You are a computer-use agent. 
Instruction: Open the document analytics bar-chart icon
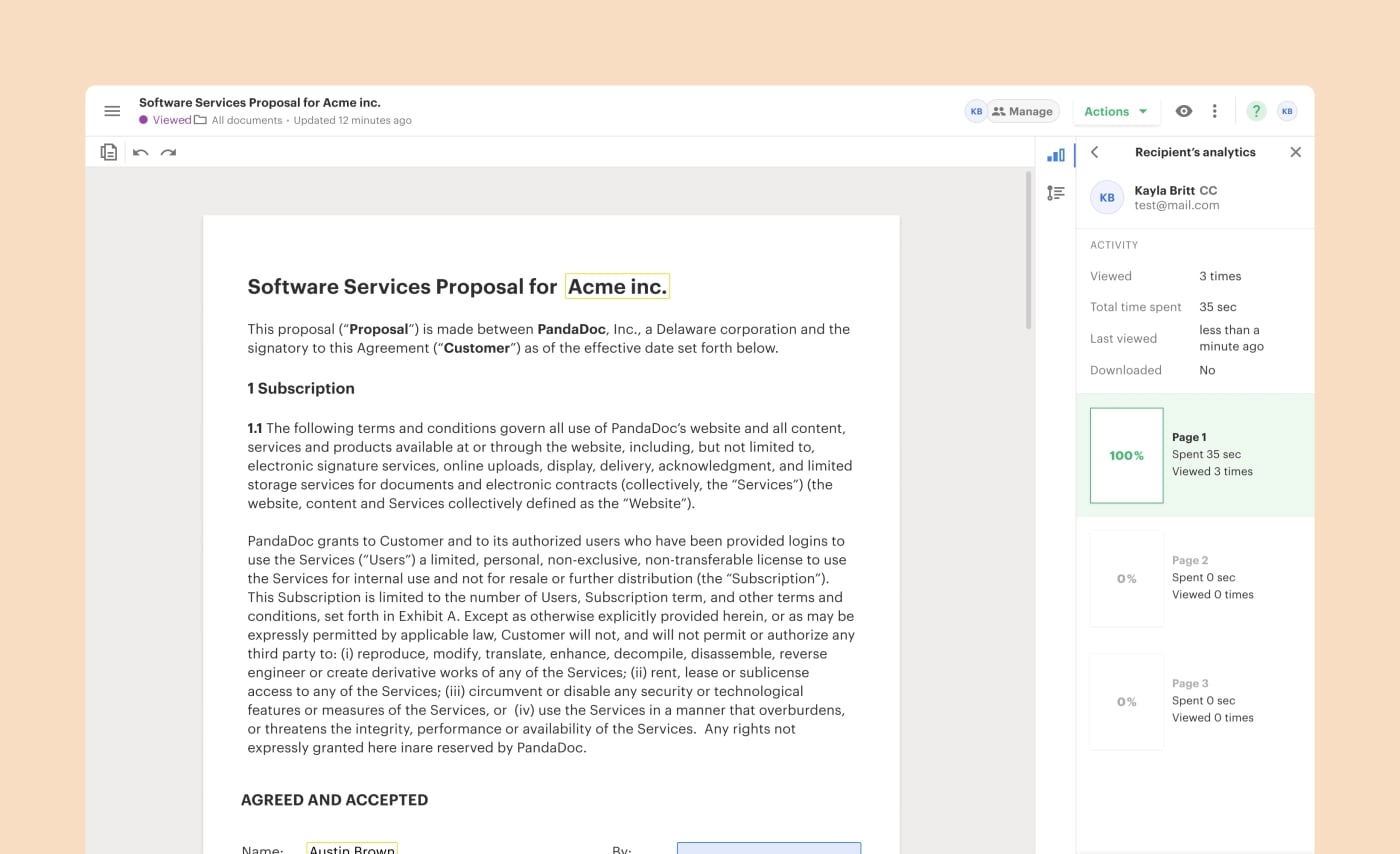tap(1056, 155)
